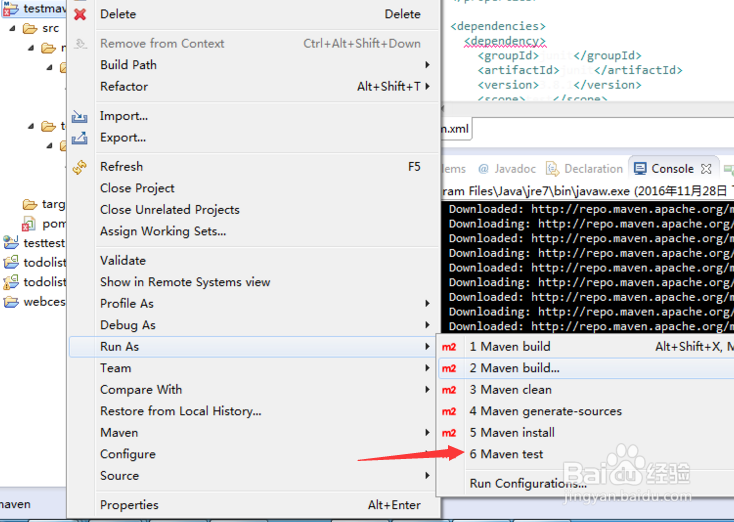This screenshot has width=734, height=522.
Task: Click the <dependencies> tag in editor
Action: tap(498, 26)
